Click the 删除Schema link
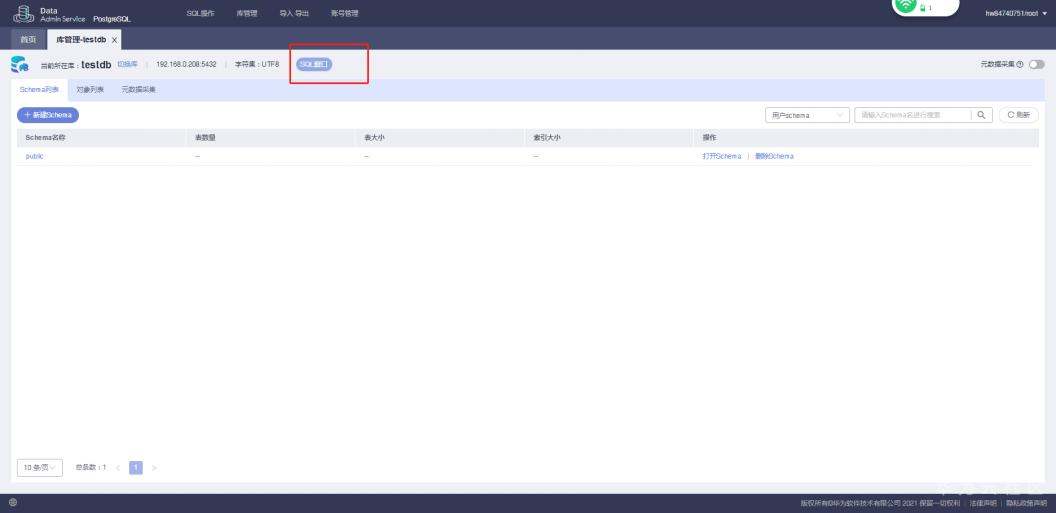The image size is (1056, 513). click(774, 156)
